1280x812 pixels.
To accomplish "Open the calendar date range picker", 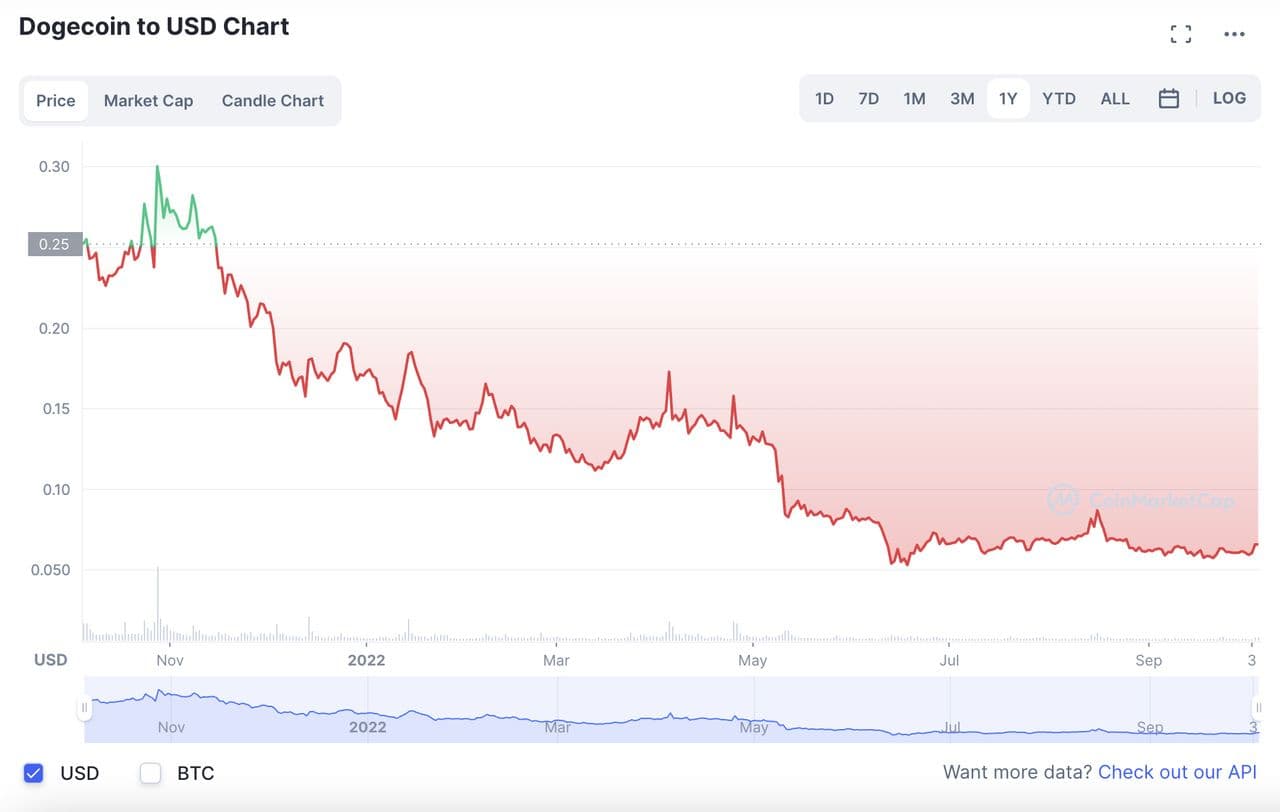I will (1168, 99).
